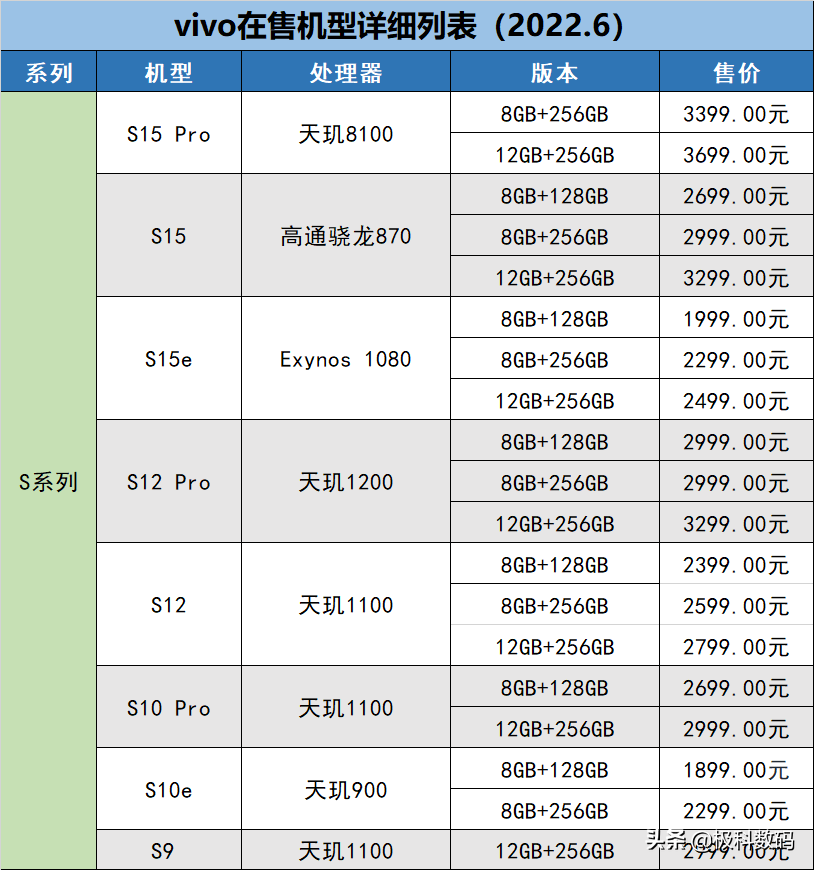Select the S15 Pro model cell

[169, 133]
